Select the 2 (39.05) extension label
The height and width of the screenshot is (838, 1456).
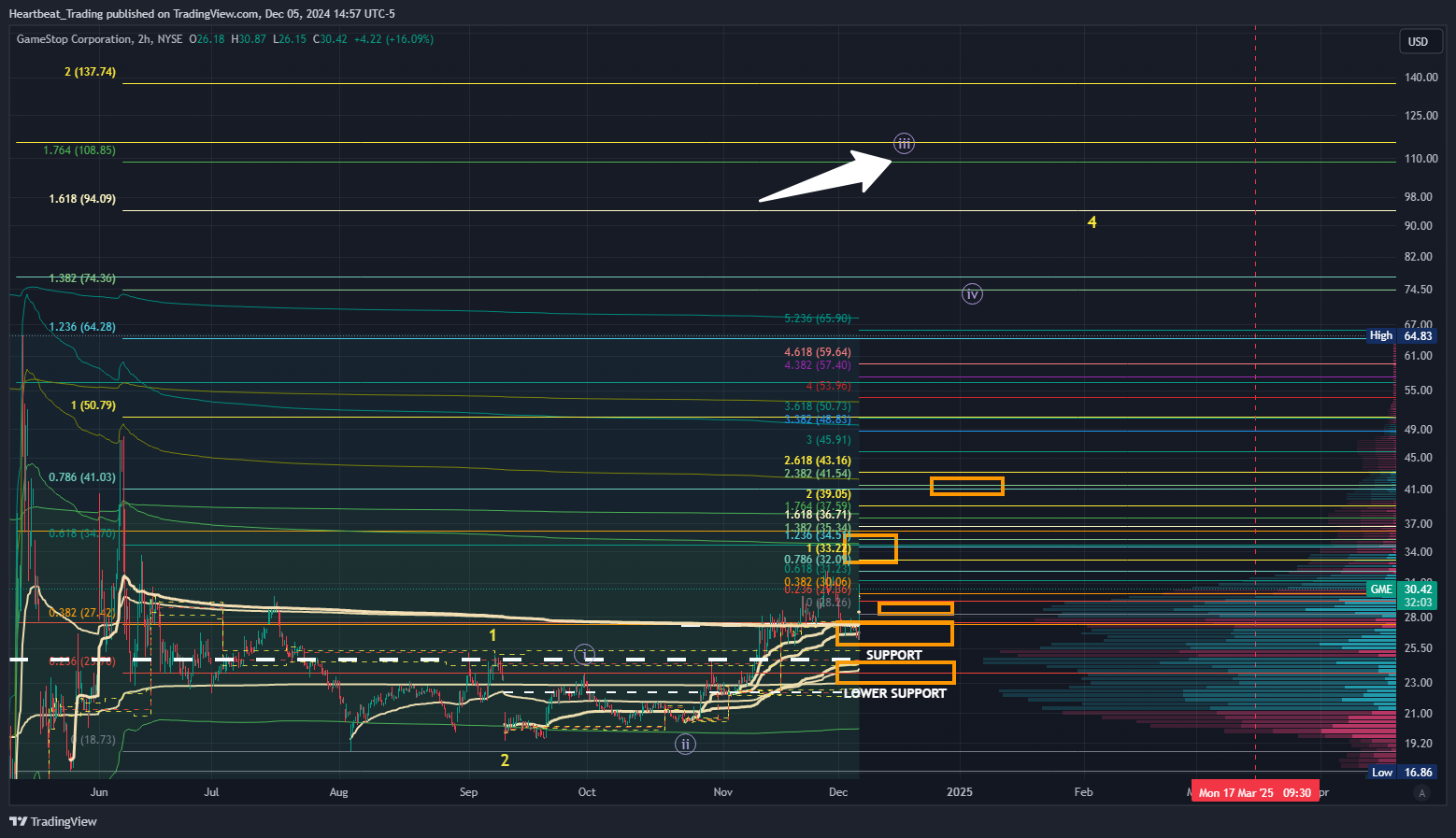click(829, 494)
